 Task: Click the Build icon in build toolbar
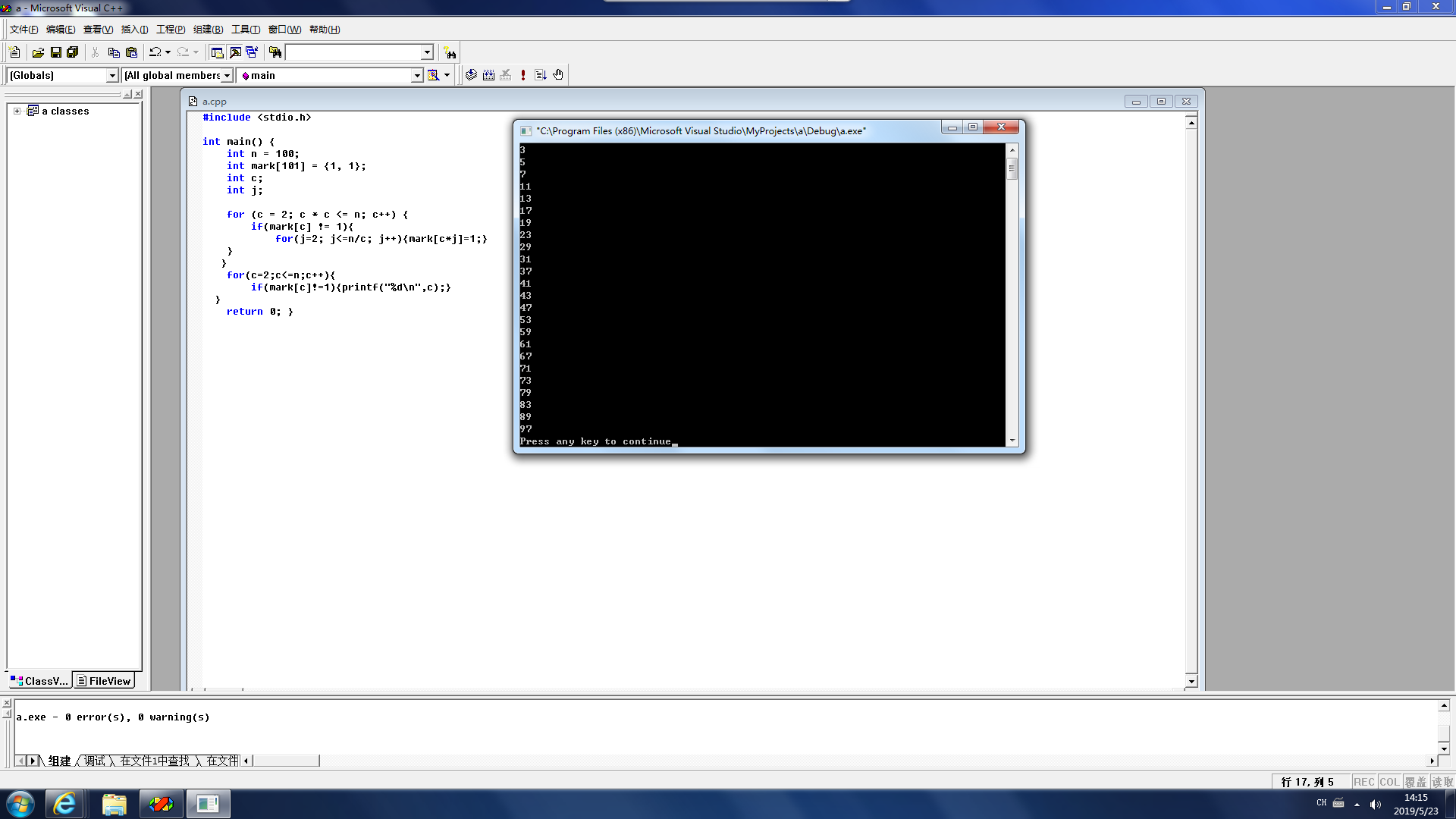(488, 75)
